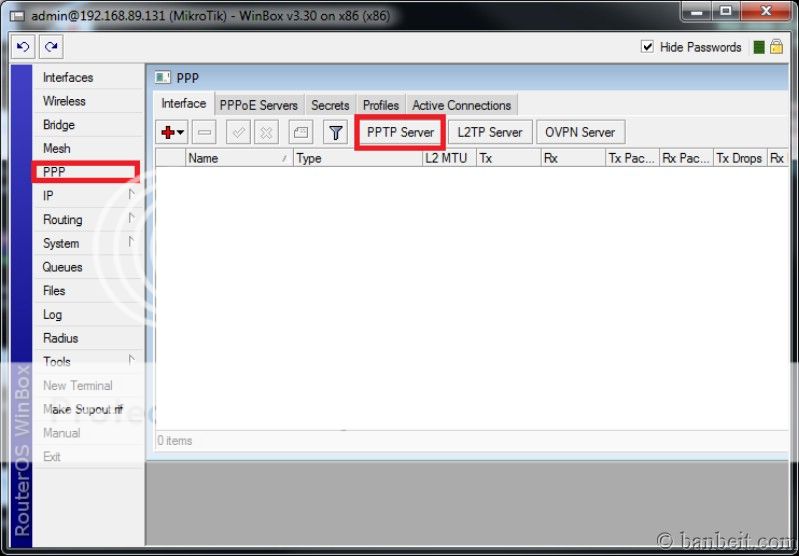The width and height of the screenshot is (799, 556).
Task: Toggle the Hide Passwords checkbox
Action: [x=647, y=47]
